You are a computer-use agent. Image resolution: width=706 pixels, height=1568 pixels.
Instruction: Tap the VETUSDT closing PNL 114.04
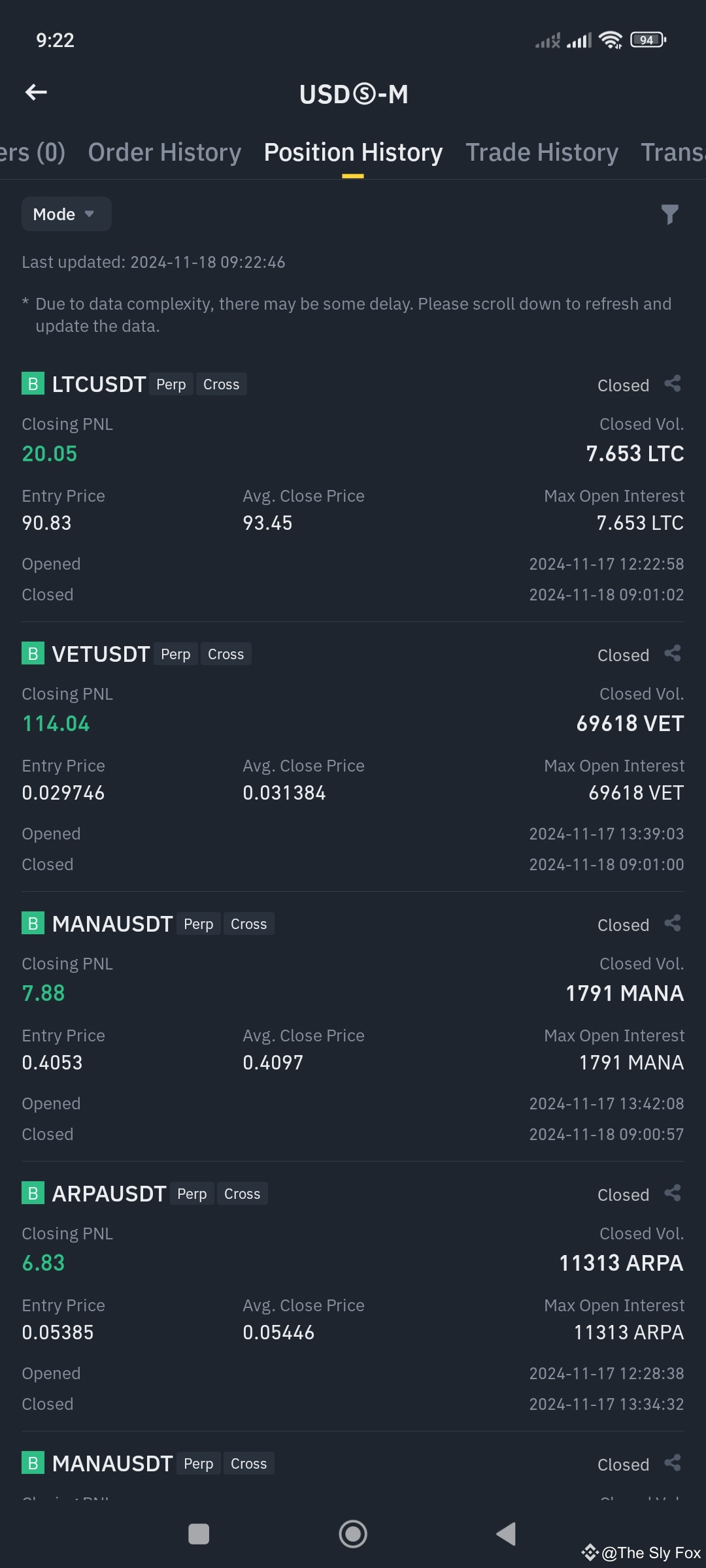pyautogui.click(x=56, y=723)
